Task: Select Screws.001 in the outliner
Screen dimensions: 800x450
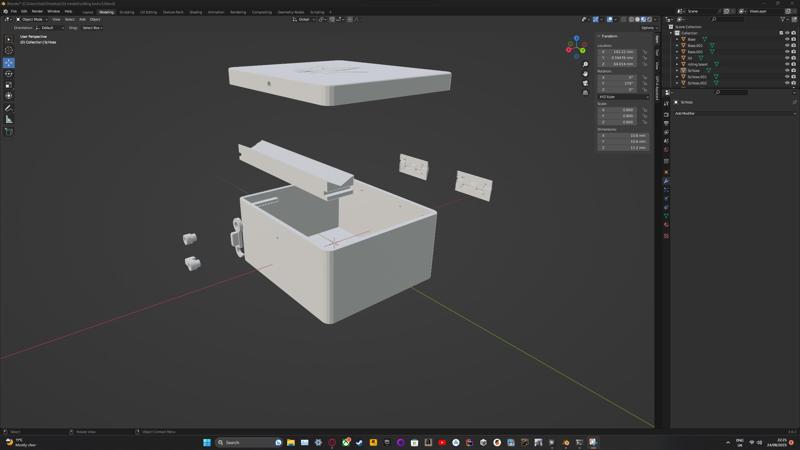Action: point(697,77)
